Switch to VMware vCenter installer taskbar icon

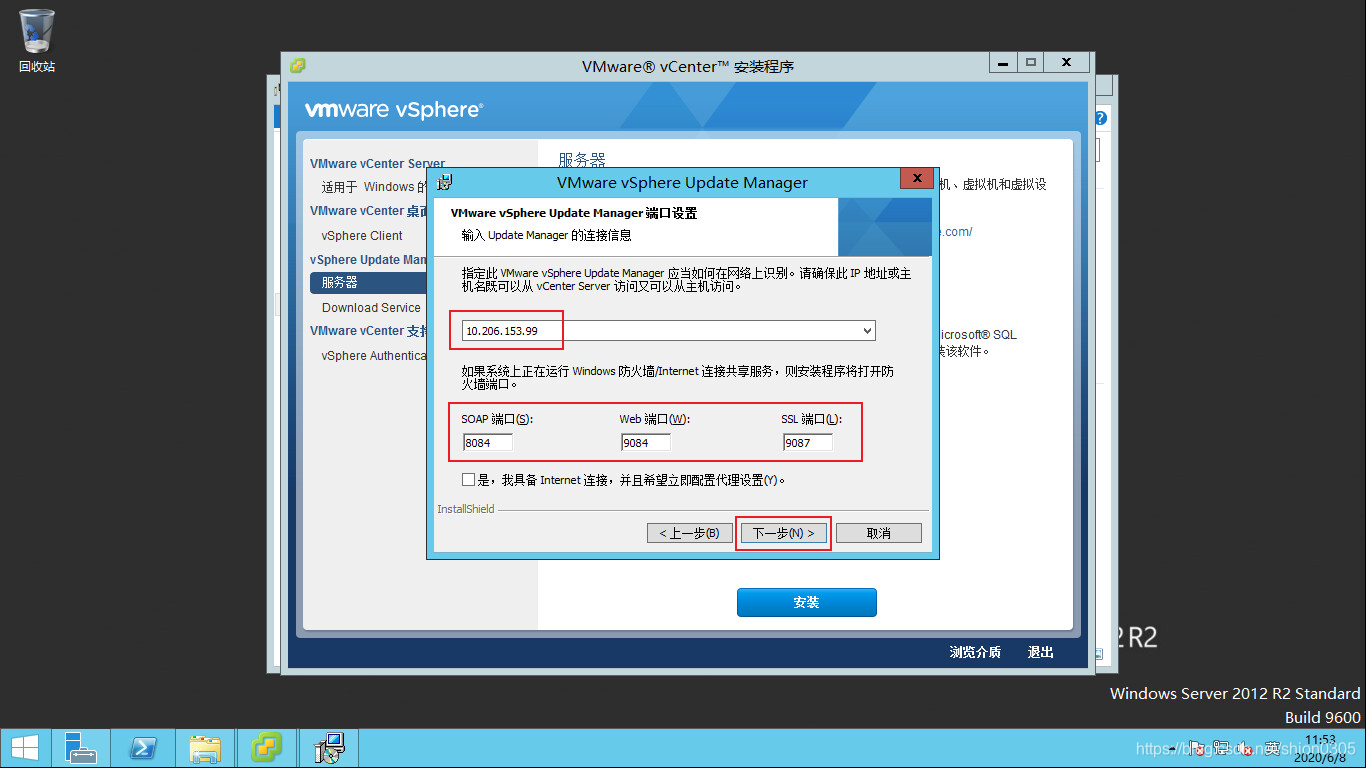[266, 748]
